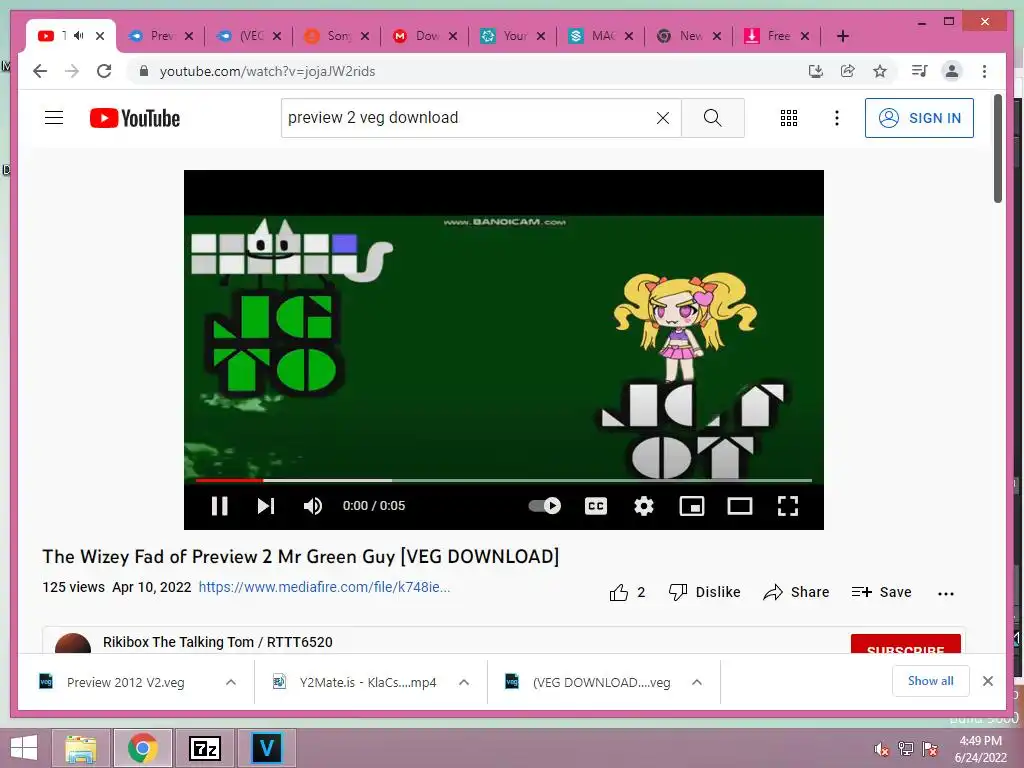
Task: Open the YouTube hamburger guide menu
Action: tap(54, 118)
